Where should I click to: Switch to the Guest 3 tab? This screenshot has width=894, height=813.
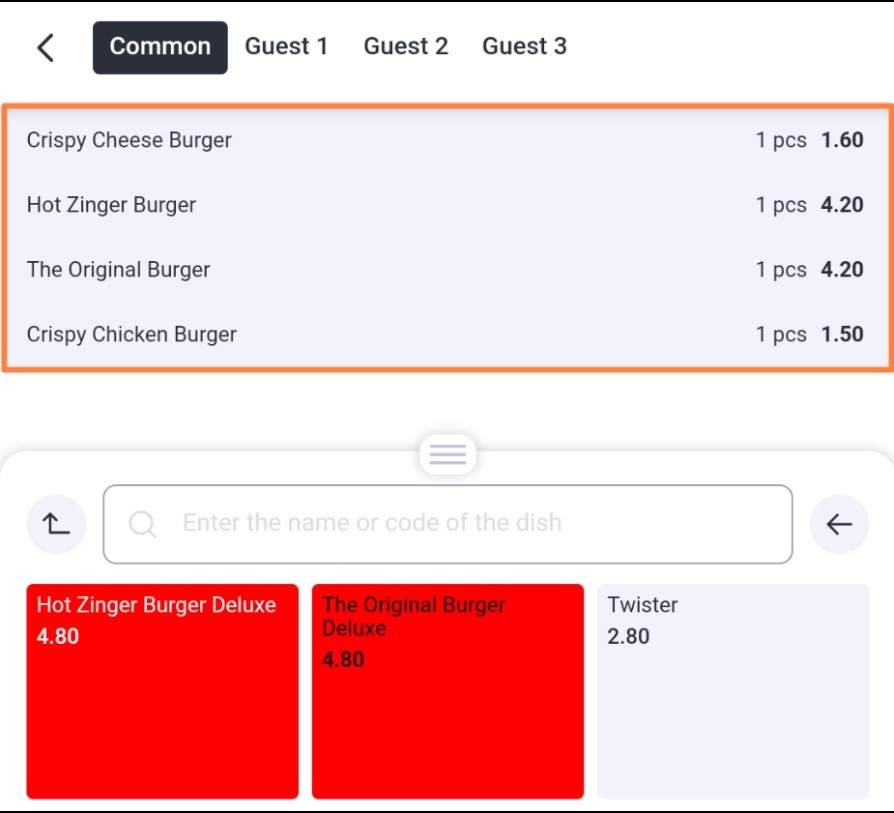pyautogui.click(x=525, y=46)
